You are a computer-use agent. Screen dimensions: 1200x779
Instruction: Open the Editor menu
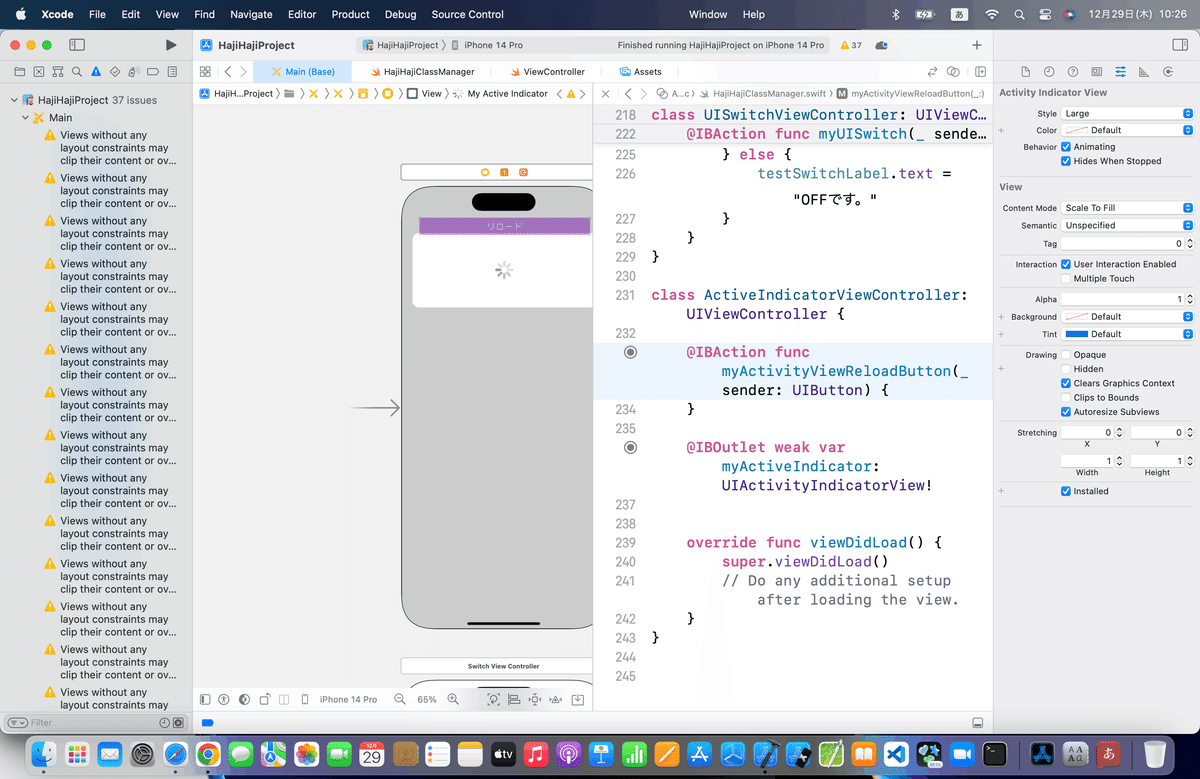click(x=302, y=14)
